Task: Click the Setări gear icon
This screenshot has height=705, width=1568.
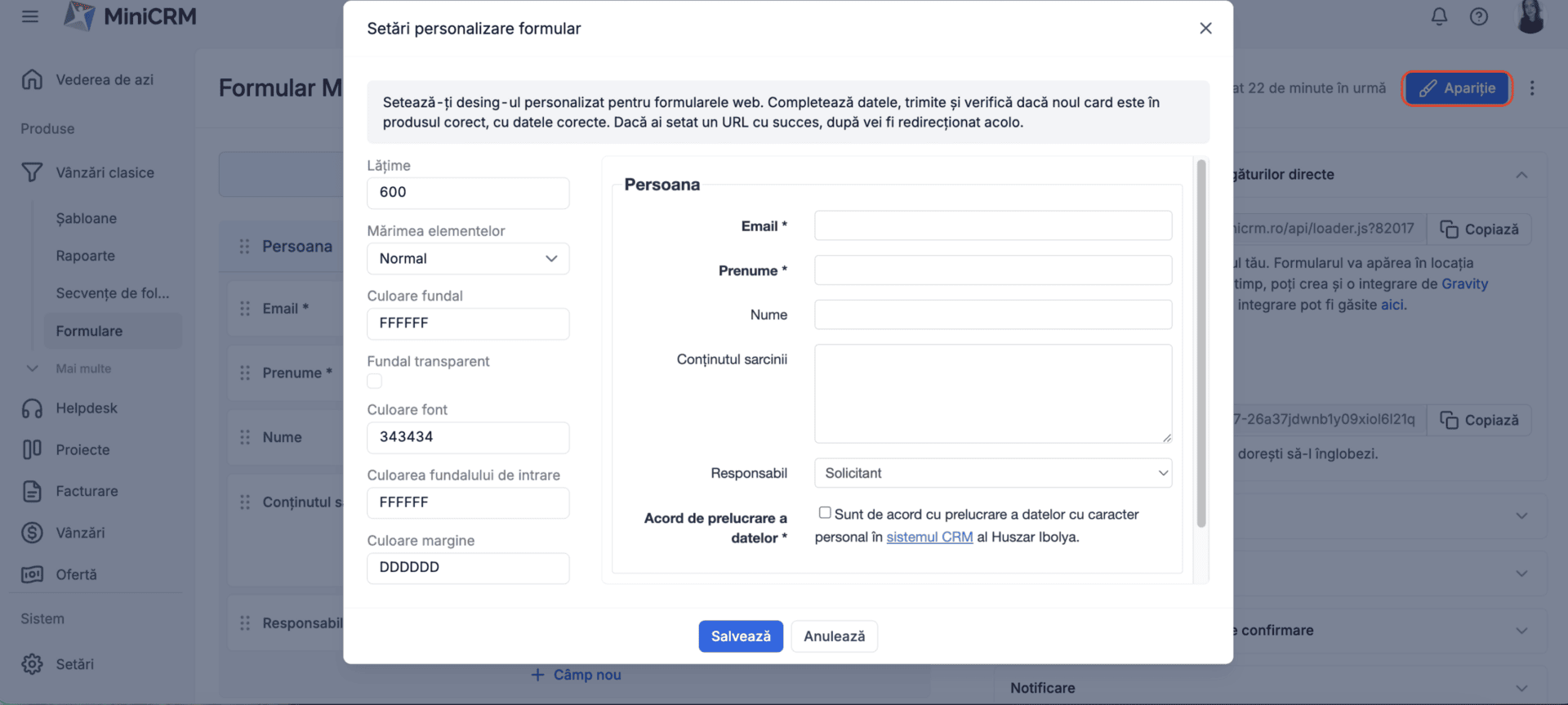Action: click(x=32, y=664)
